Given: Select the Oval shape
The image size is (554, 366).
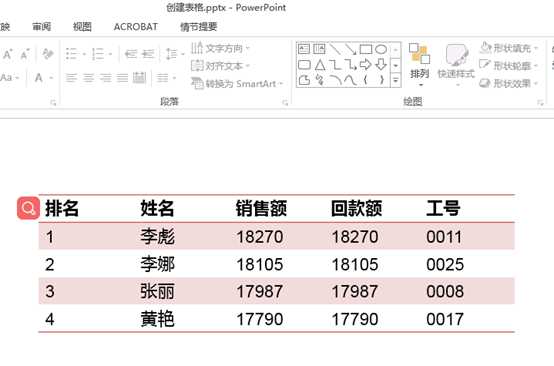Looking at the screenshot, I should tap(381, 49).
